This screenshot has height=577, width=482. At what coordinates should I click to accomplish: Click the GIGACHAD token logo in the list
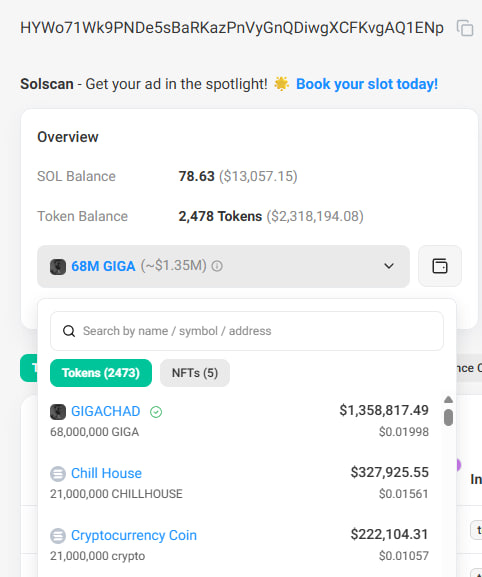pyautogui.click(x=58, y=411)
